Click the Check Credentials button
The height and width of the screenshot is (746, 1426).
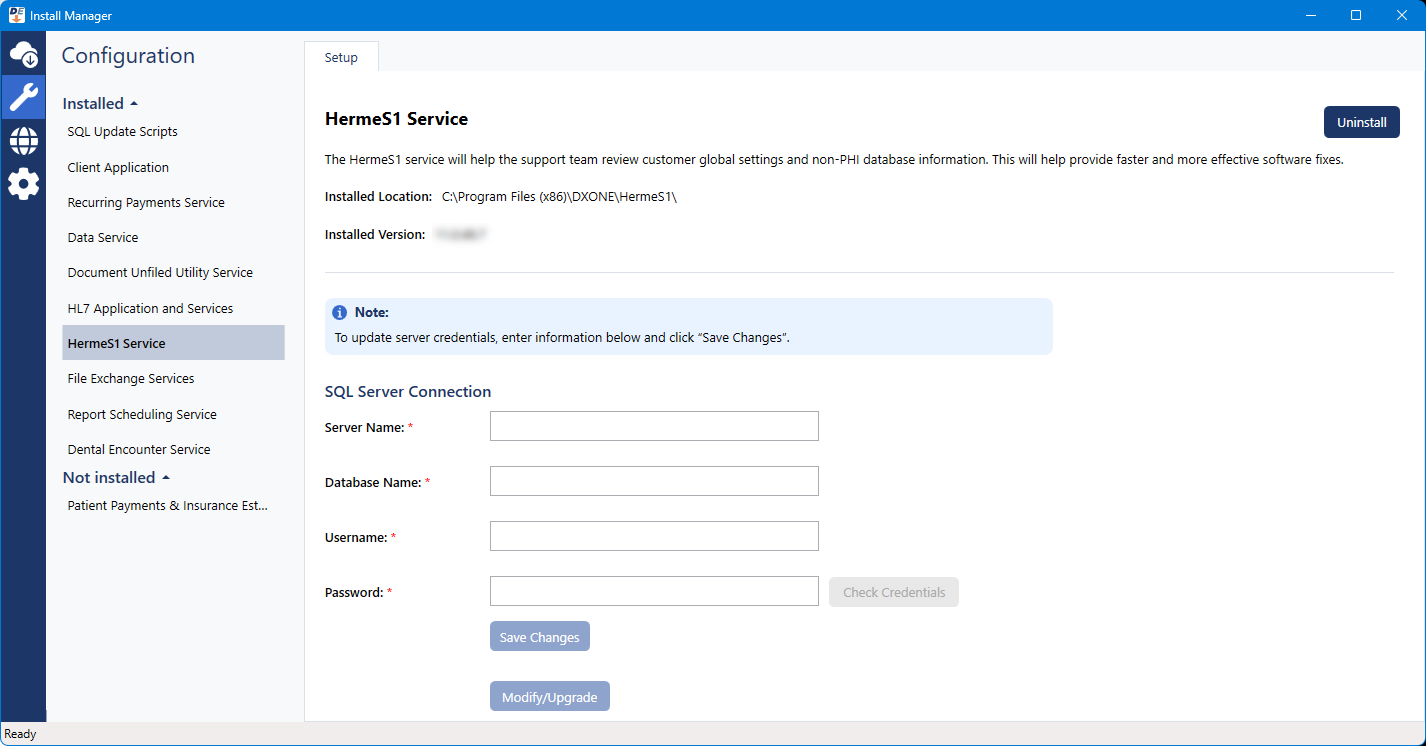[893, 592]
